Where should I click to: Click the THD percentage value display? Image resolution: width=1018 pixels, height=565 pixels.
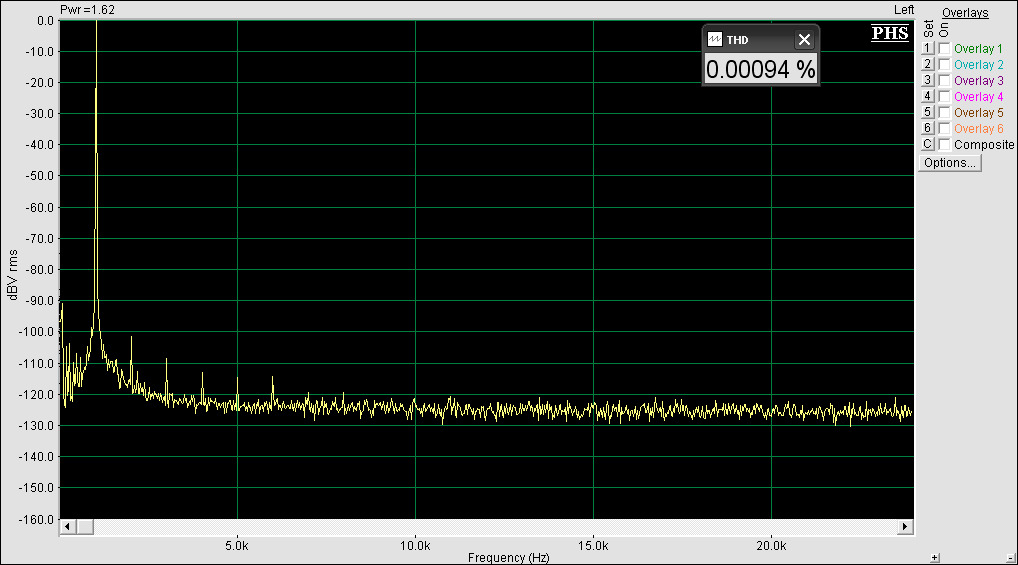(x=760, y=70)
